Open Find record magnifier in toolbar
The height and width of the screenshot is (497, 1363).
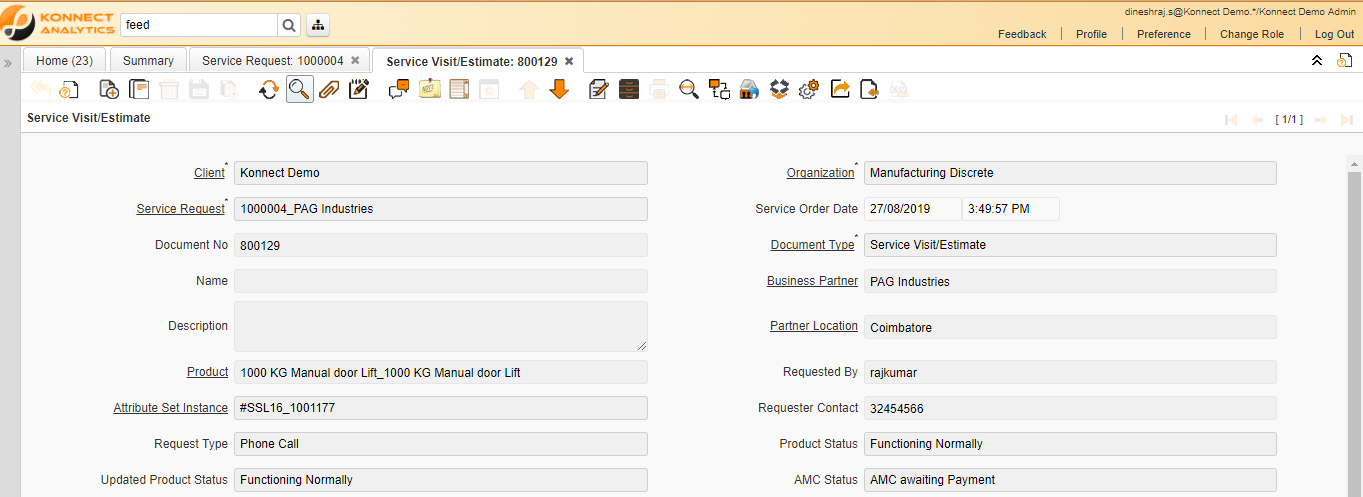[298, 89]
